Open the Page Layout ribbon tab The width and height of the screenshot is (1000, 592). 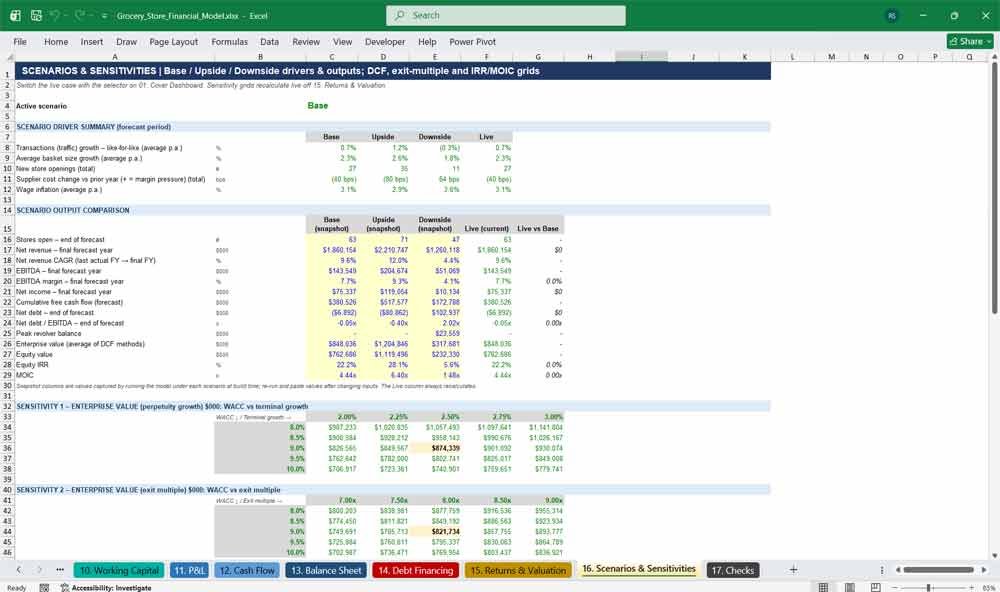173,41
